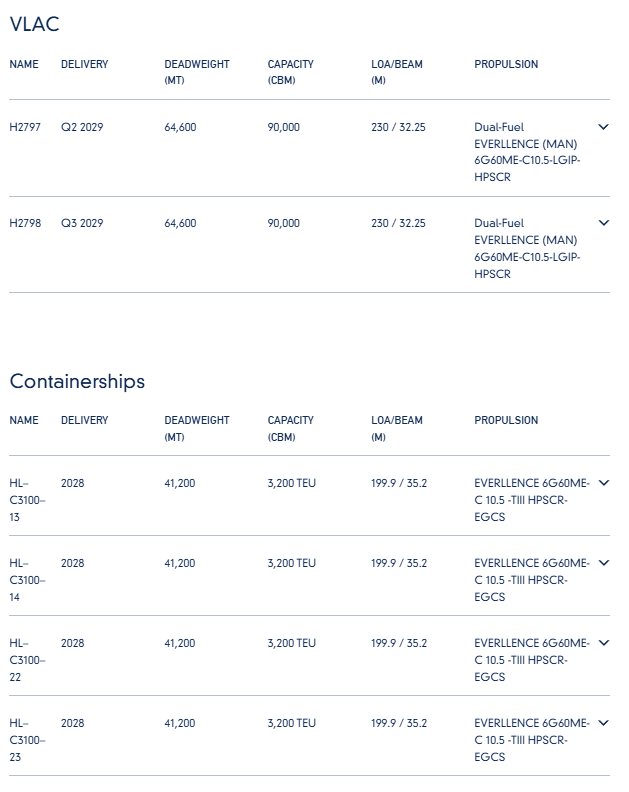629x792 pixels.
Task: Expand chevron for containership HL-C3100-22
Action: [x=603, y=642]
